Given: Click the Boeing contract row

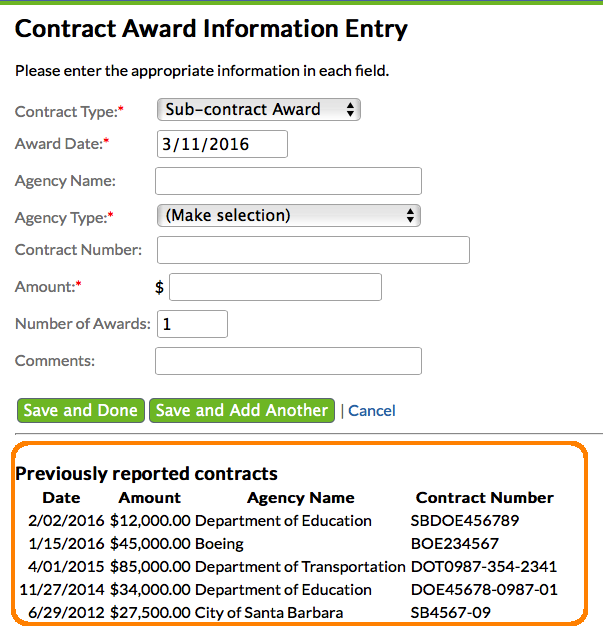Looking at the screenshot, I should pos(220,544).
